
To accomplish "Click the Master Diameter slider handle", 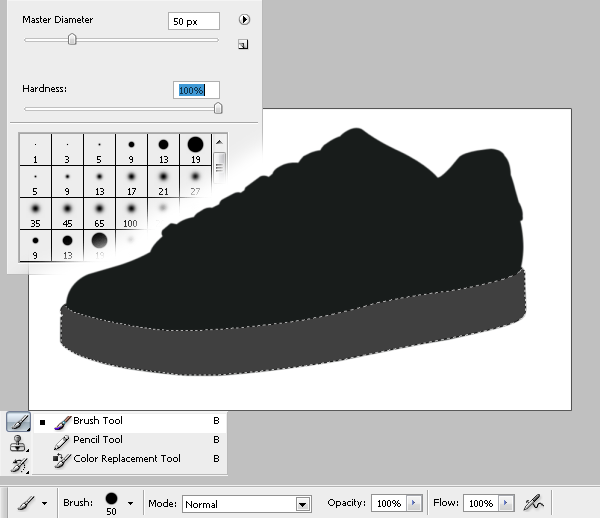I will [x=72, y=40].
